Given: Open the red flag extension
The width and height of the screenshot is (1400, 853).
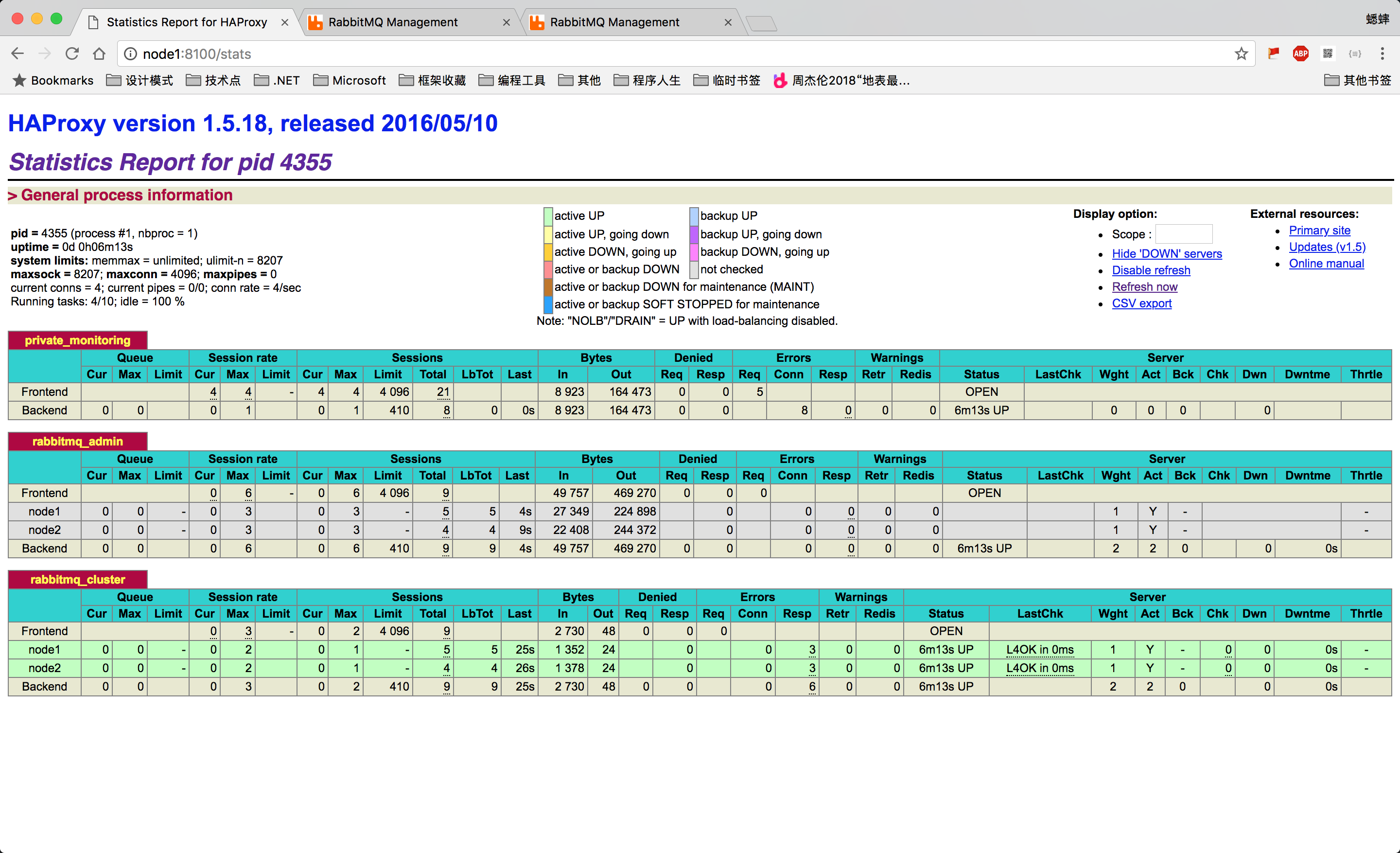Looking at the screenshot, I should coord(1273,53).
